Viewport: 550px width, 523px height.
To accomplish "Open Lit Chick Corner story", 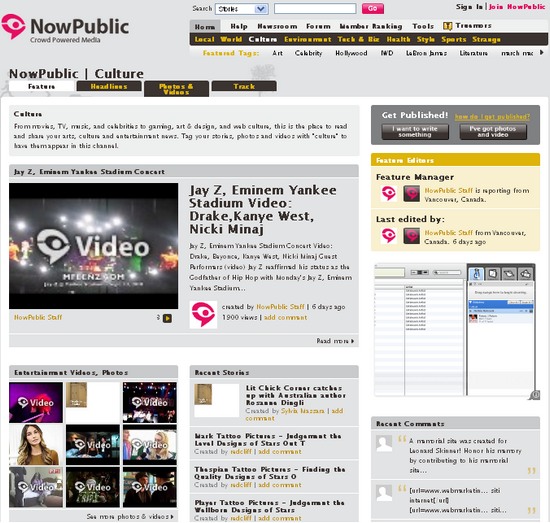I will 295,395.
